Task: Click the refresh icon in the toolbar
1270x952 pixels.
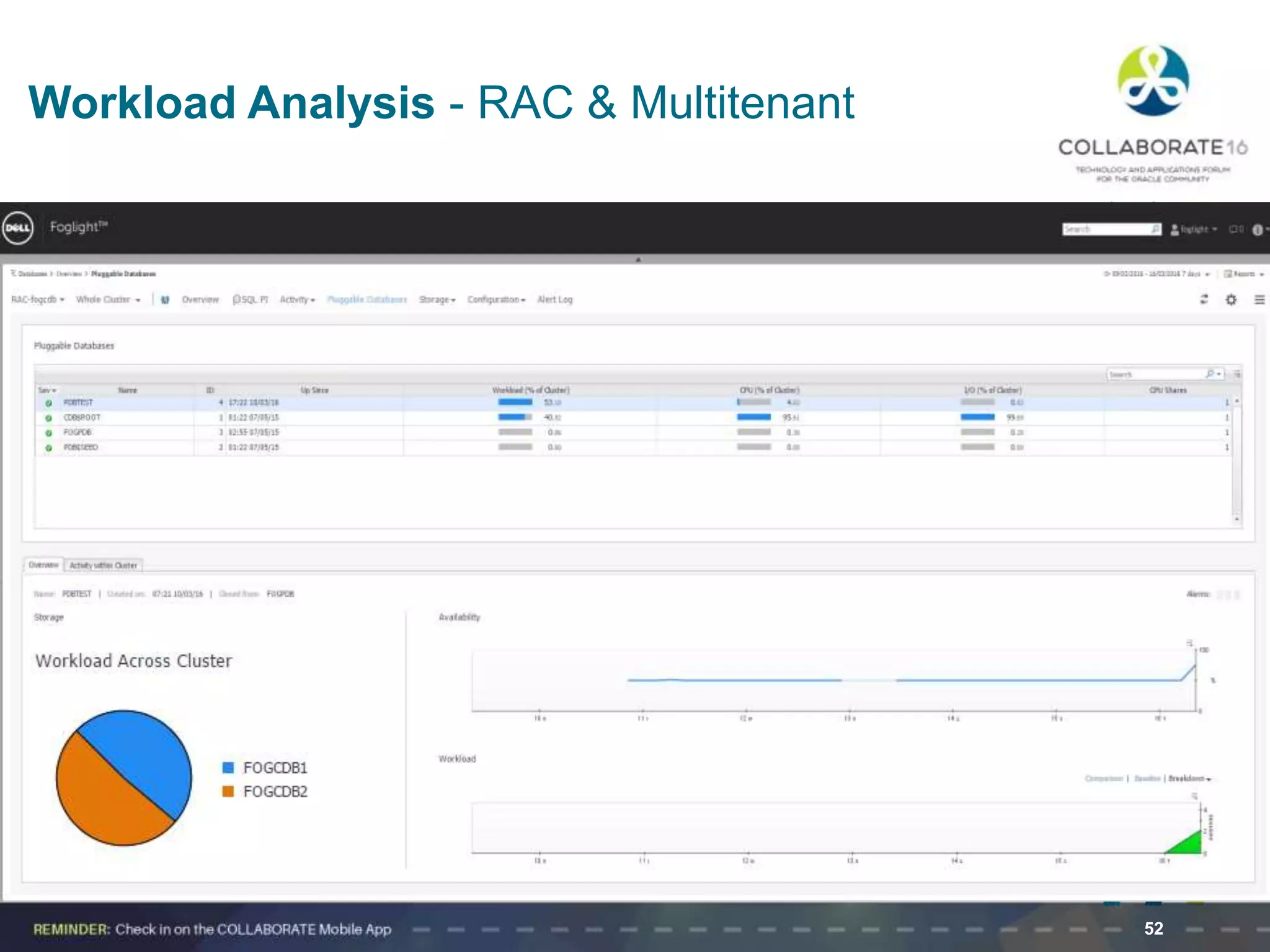Action: (1204, 299)
